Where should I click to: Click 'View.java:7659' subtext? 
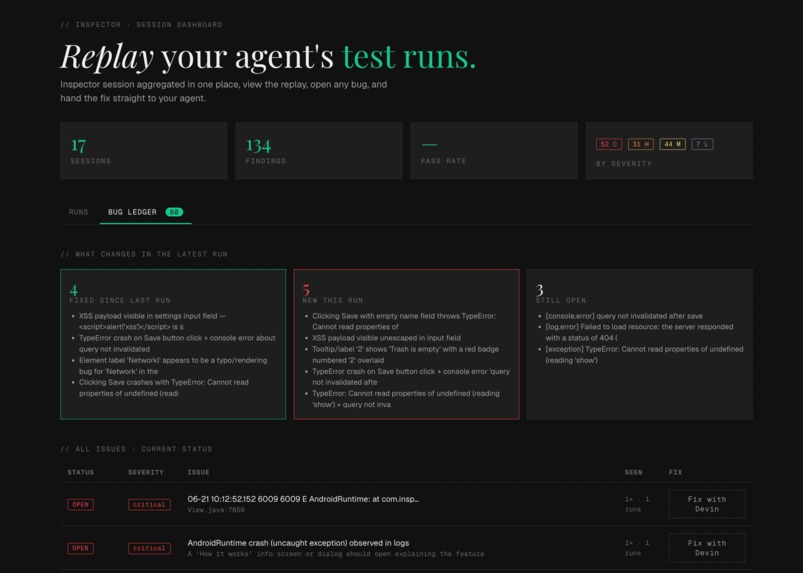(x=216, y=510)
